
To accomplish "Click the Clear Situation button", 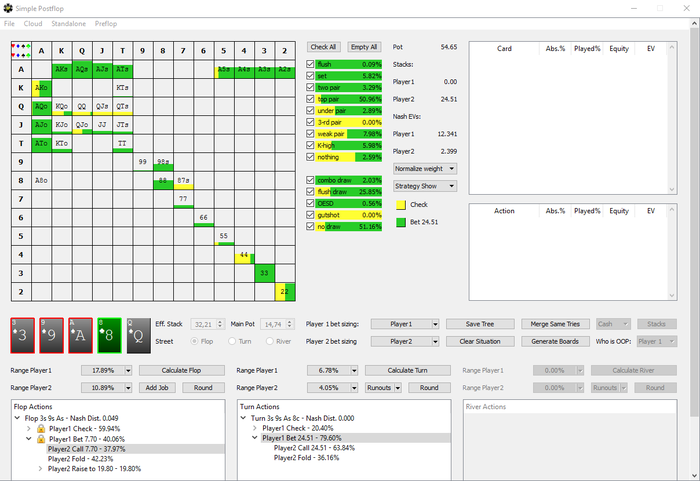I will [x=480, y=342].
